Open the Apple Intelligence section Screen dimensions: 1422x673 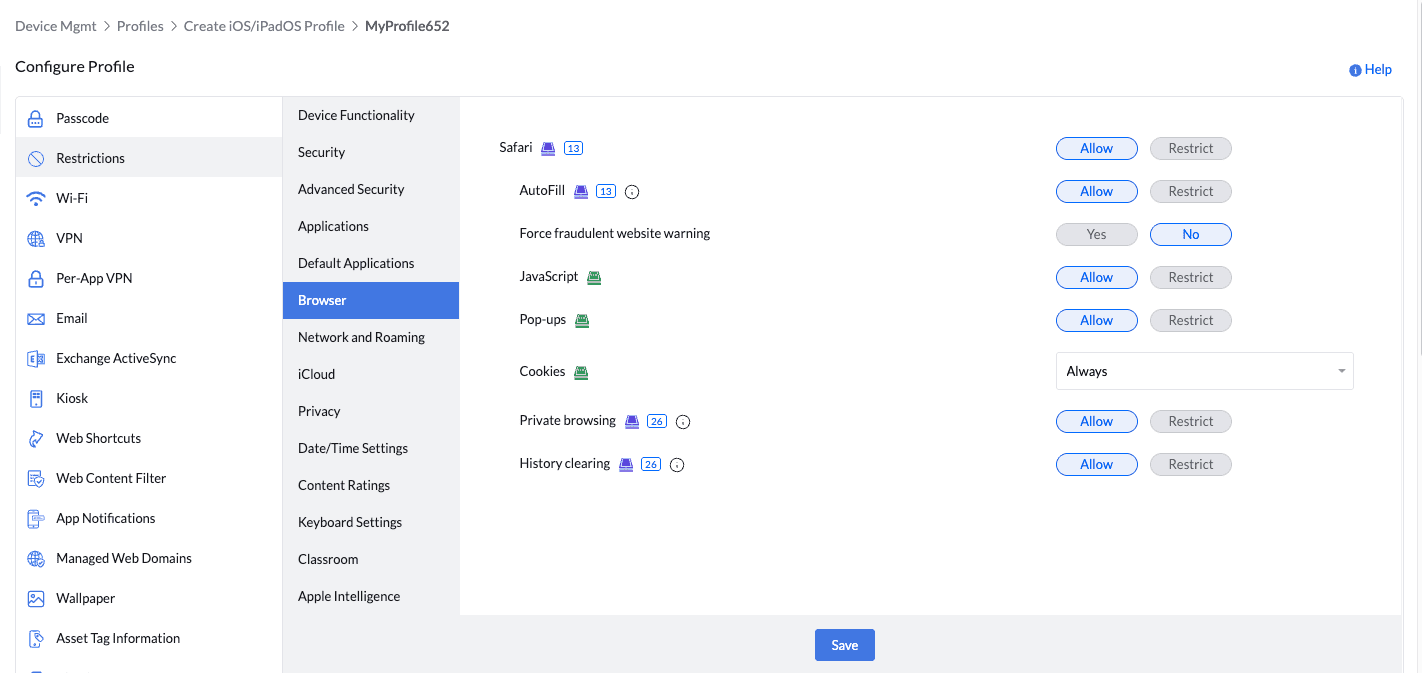point(371,596)
